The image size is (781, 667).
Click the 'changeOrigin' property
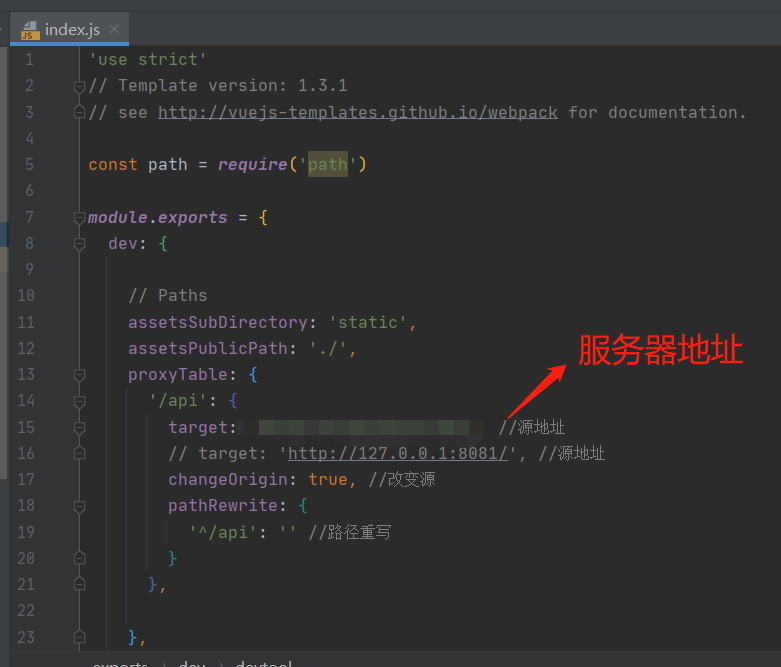[228, 479]
